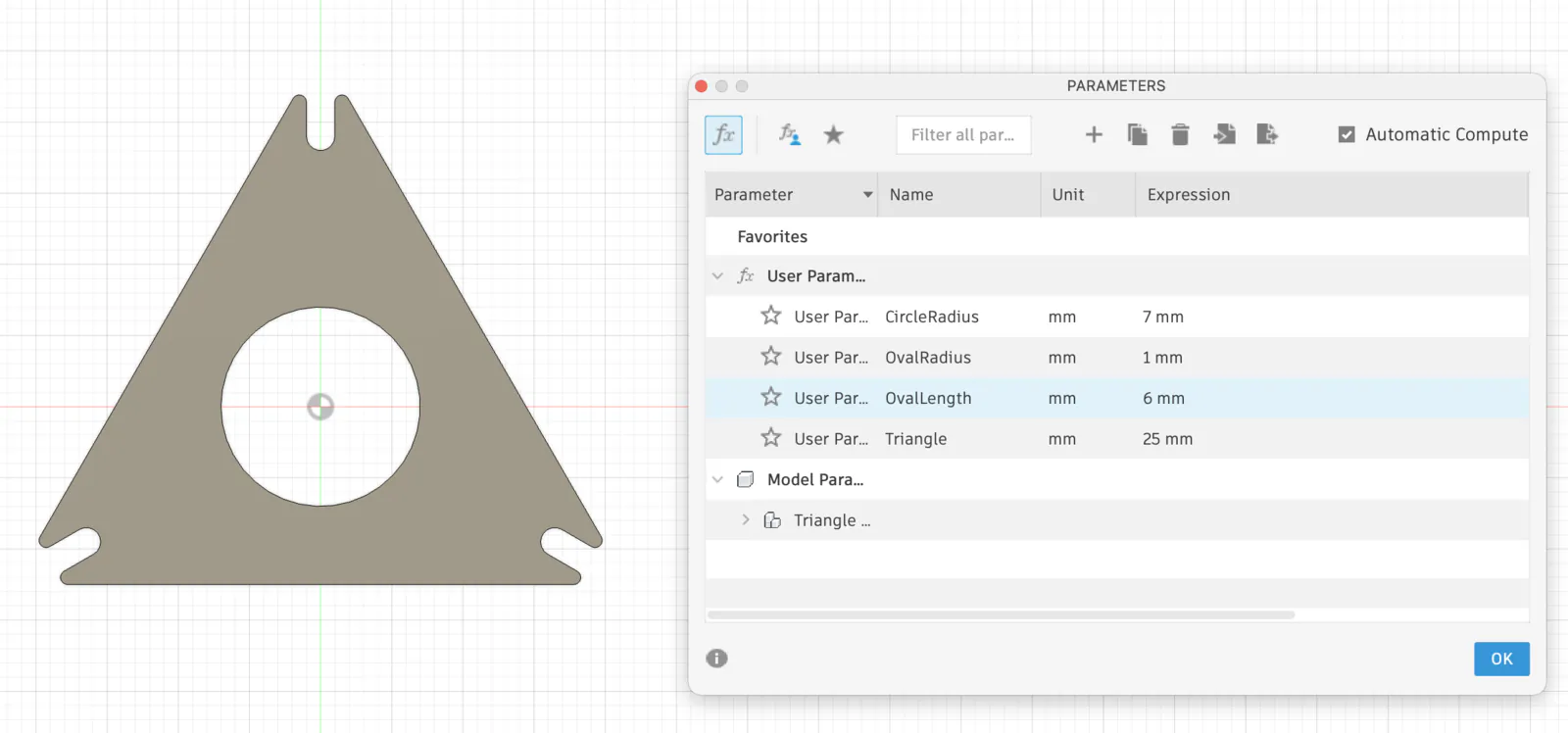Click the mm unit cell for OvalRadius
1568x733 pixels.
point(1062,359)
